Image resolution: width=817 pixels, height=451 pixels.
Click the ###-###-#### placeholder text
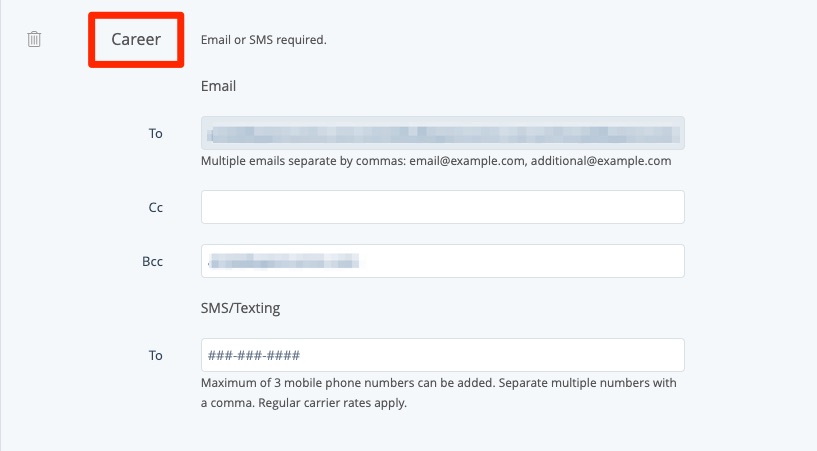[x=254, y=356]
